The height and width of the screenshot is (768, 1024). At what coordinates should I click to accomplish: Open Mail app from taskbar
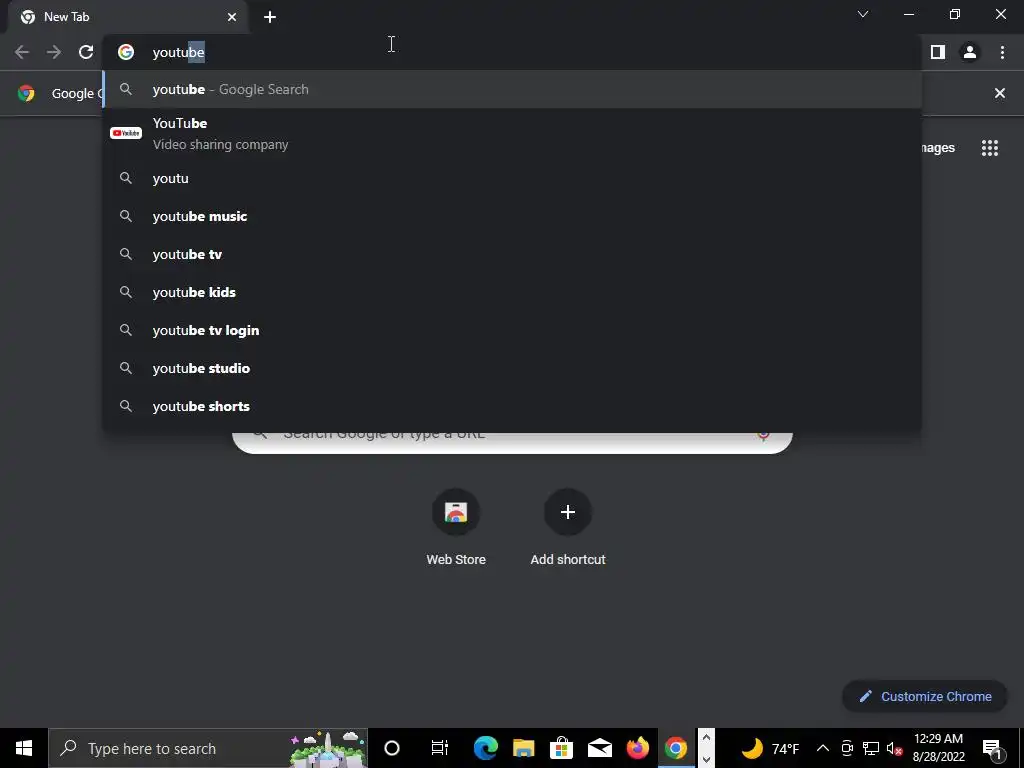coord(600,748)
